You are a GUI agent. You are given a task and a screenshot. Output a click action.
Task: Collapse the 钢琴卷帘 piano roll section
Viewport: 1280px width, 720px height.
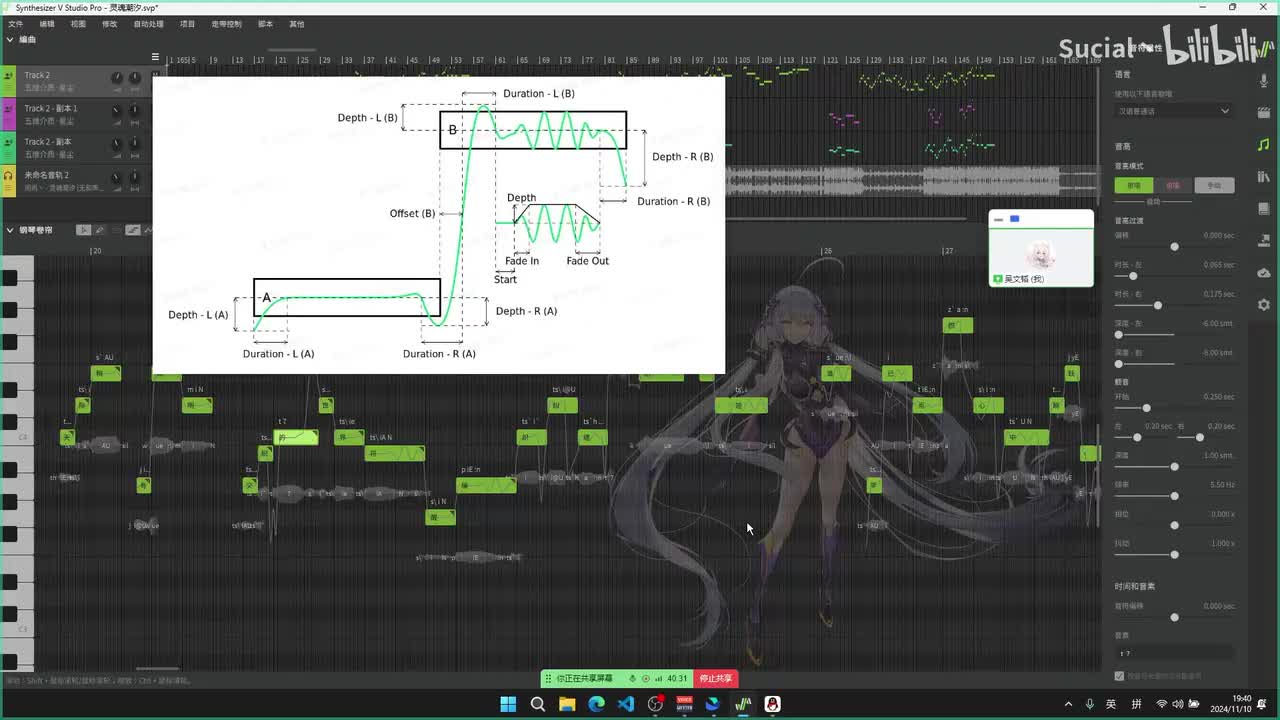[10, 230]
